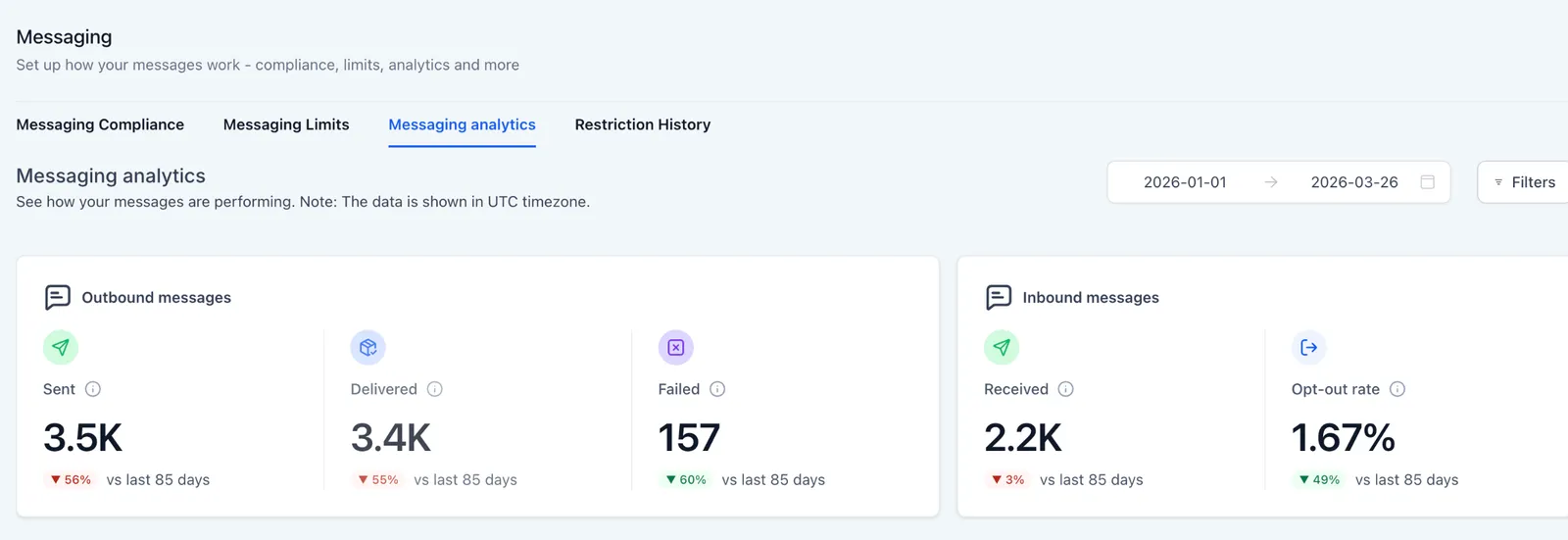This screenshot has height=540, width=1568.
Task: Edit the end date 2026-03-26 field
Action: coord(1354,182)
